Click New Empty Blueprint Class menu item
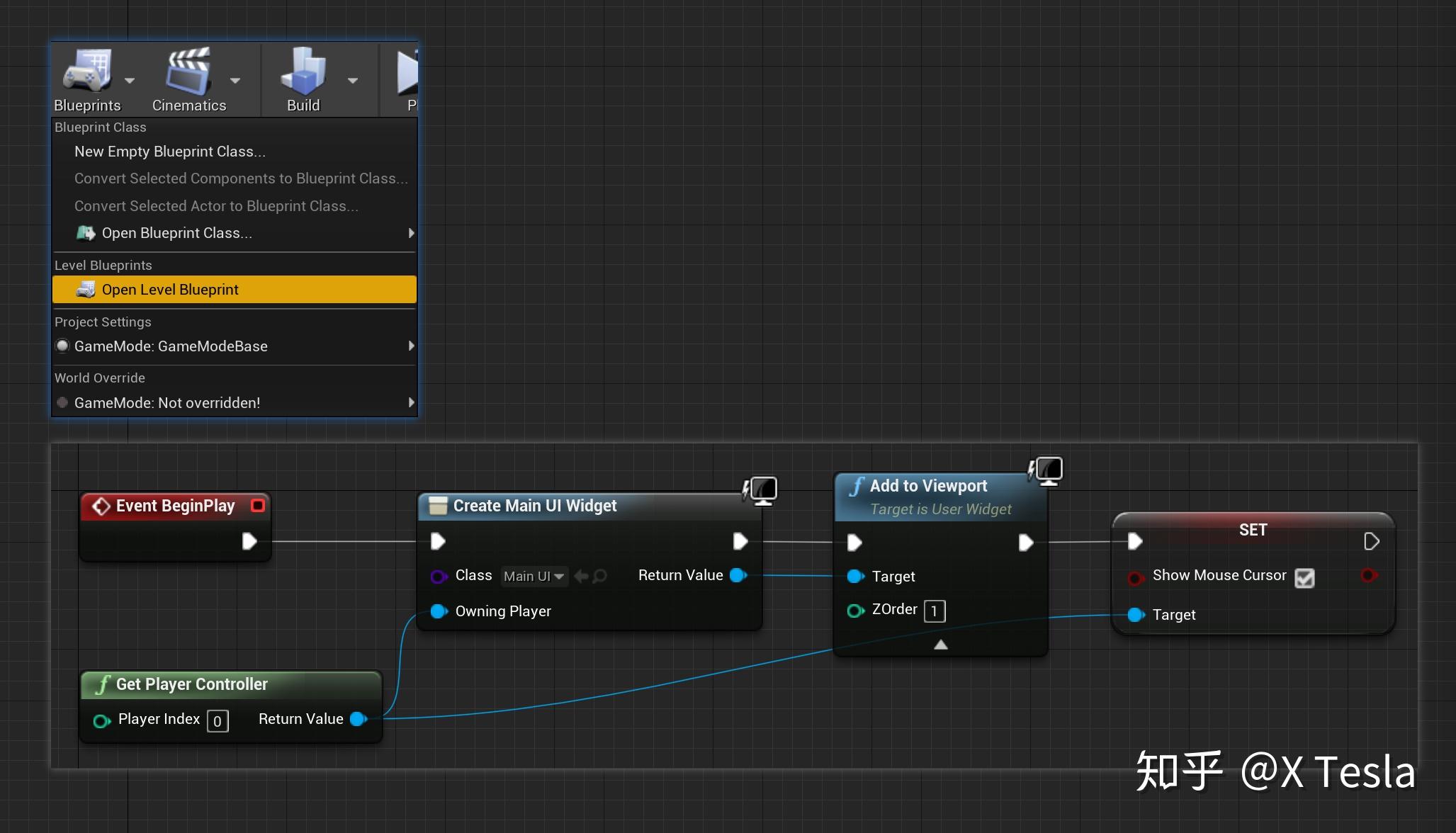 coord(169,151)
